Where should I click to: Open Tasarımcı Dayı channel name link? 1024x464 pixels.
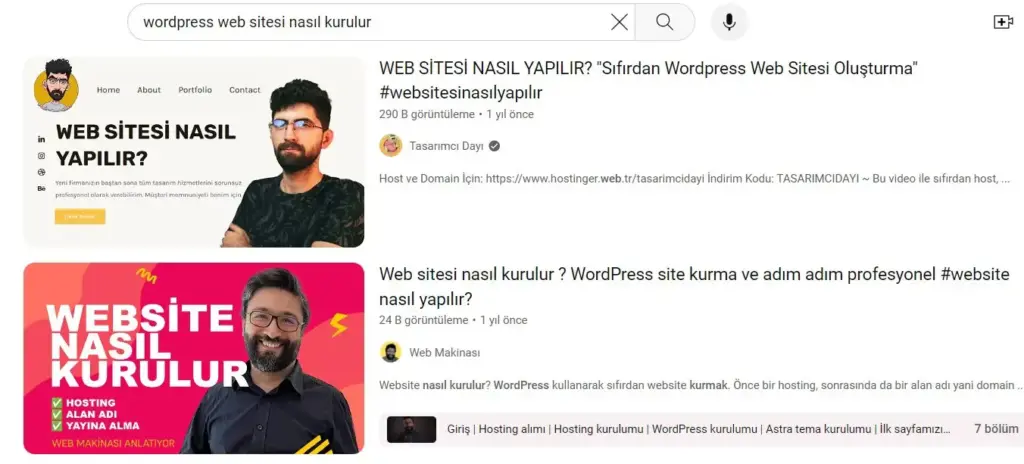pyautogui.click(x=446, y=146)
